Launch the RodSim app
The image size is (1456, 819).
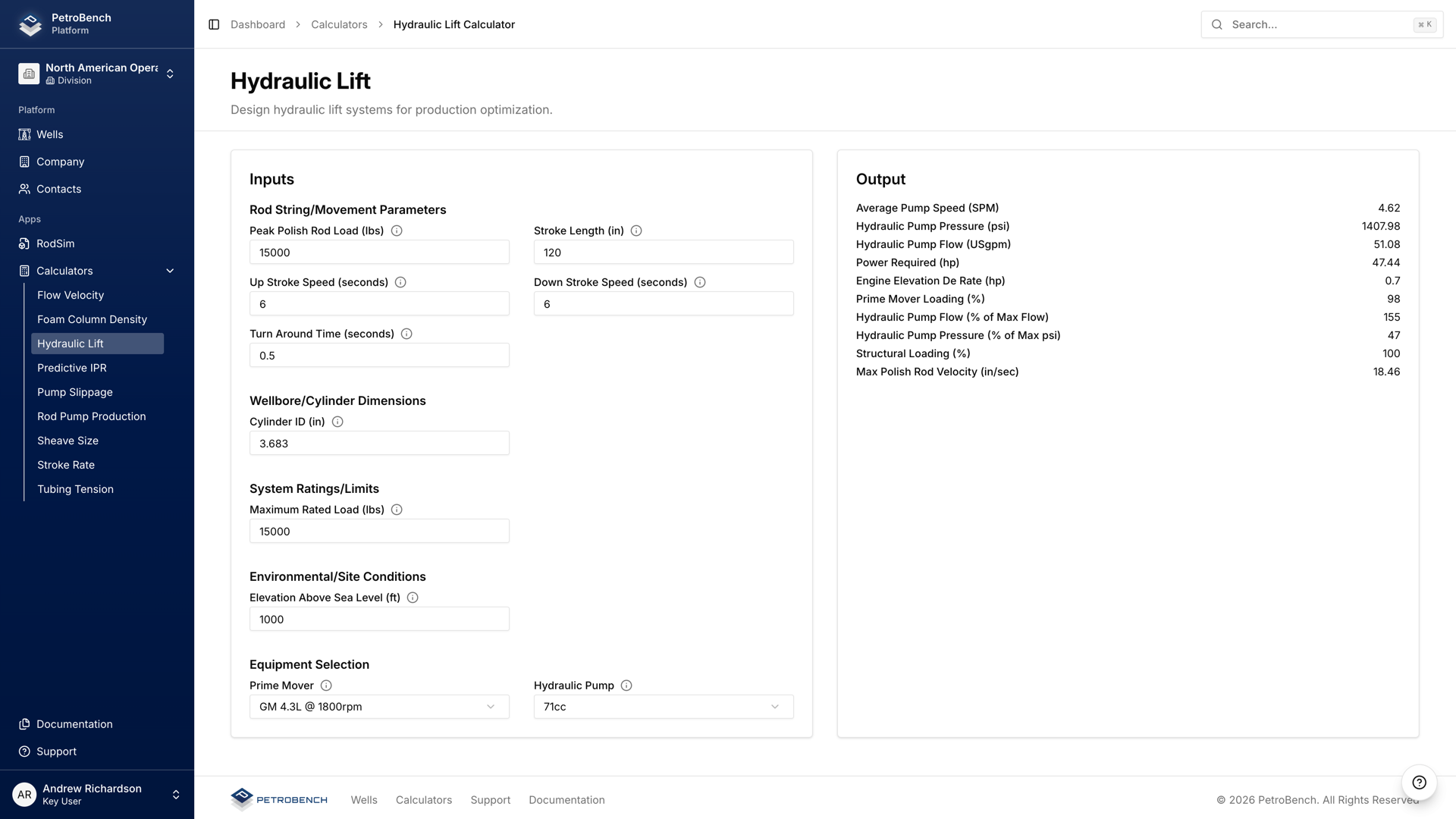(x=55, y=243)
